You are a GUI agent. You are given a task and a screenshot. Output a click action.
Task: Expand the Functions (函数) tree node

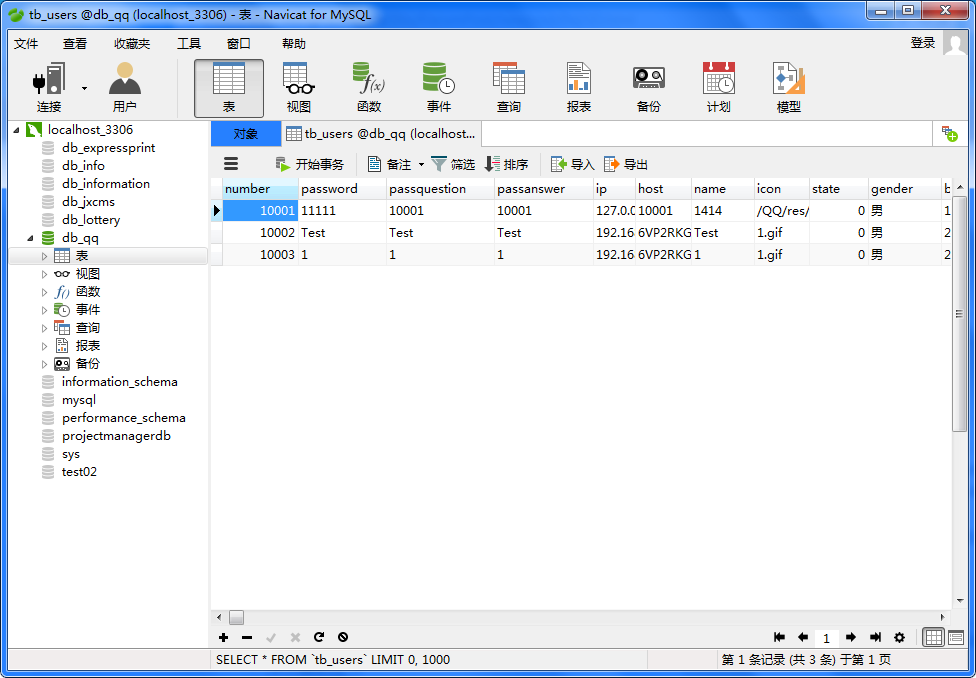44,292
